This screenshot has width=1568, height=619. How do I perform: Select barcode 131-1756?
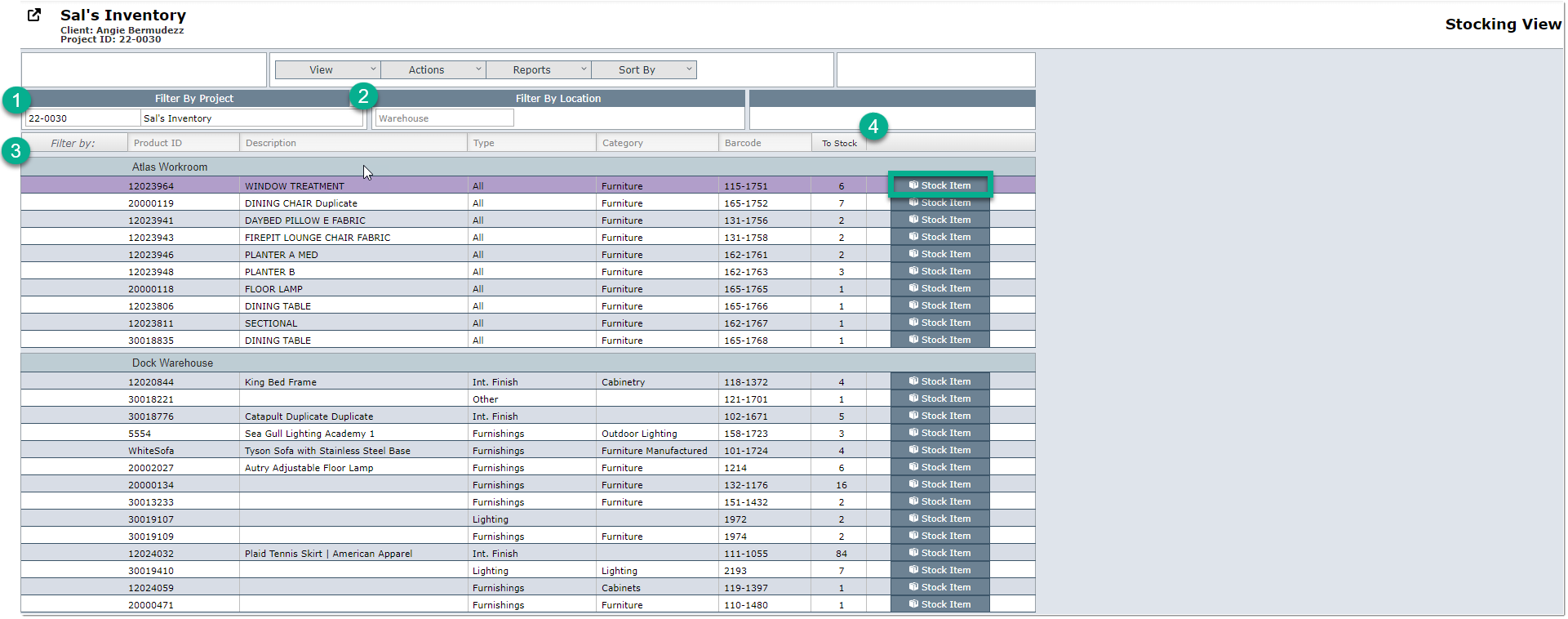tap(746, 220)
